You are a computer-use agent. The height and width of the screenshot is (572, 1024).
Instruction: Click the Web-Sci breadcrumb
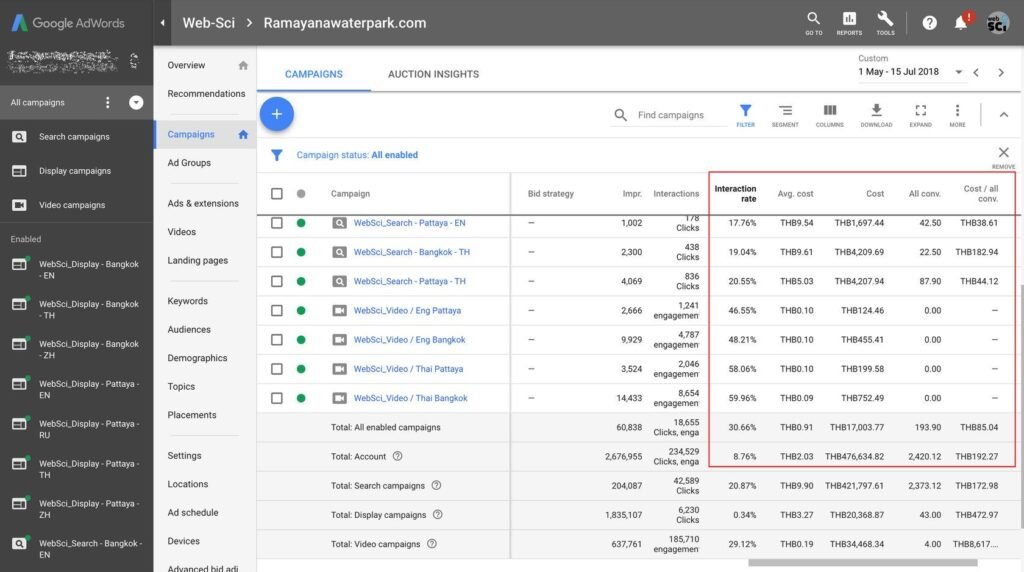coord(208,23)
